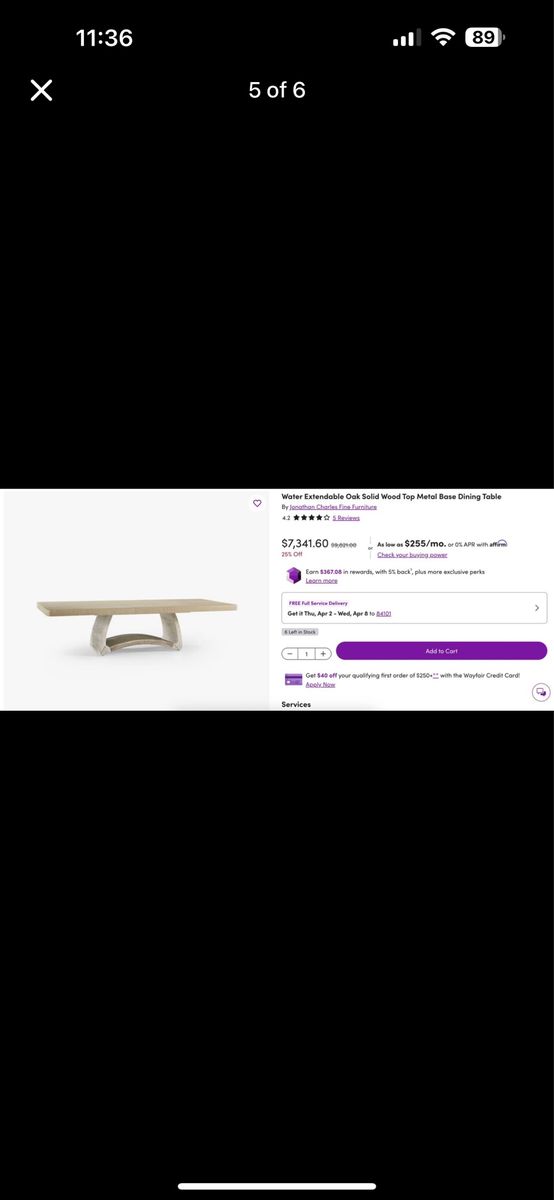Click Learn more about rewards
The image size is (554, 1200).
(x=321, y=581)
